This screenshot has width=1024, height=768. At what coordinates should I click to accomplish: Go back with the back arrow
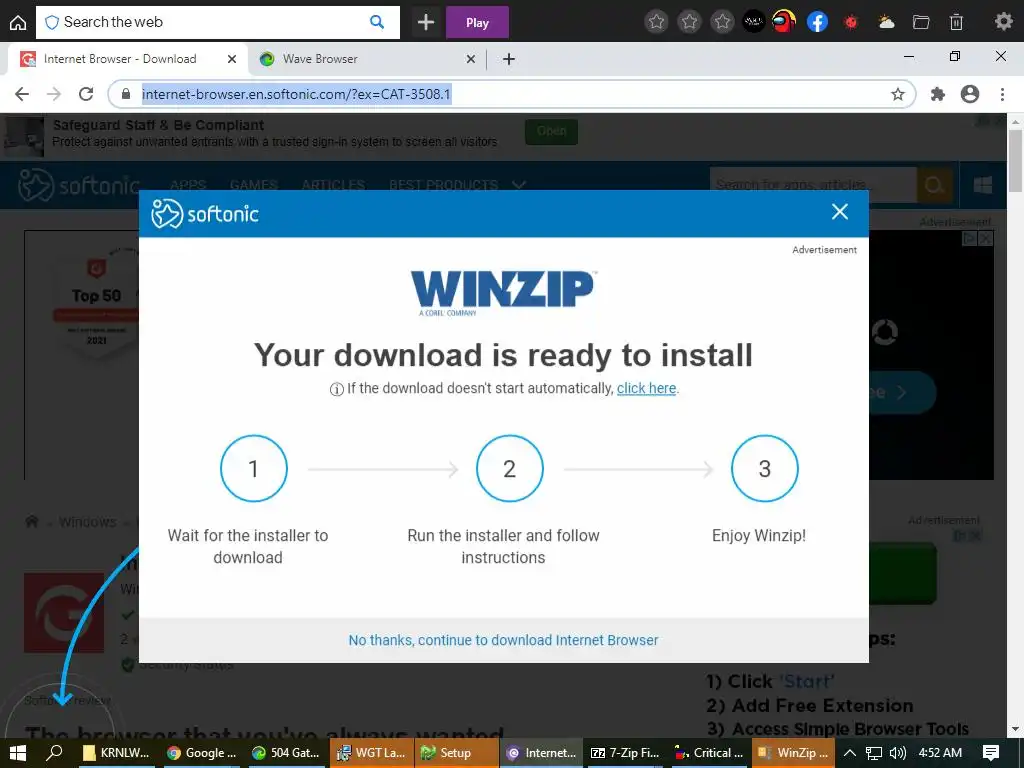(x=22, y=94)
